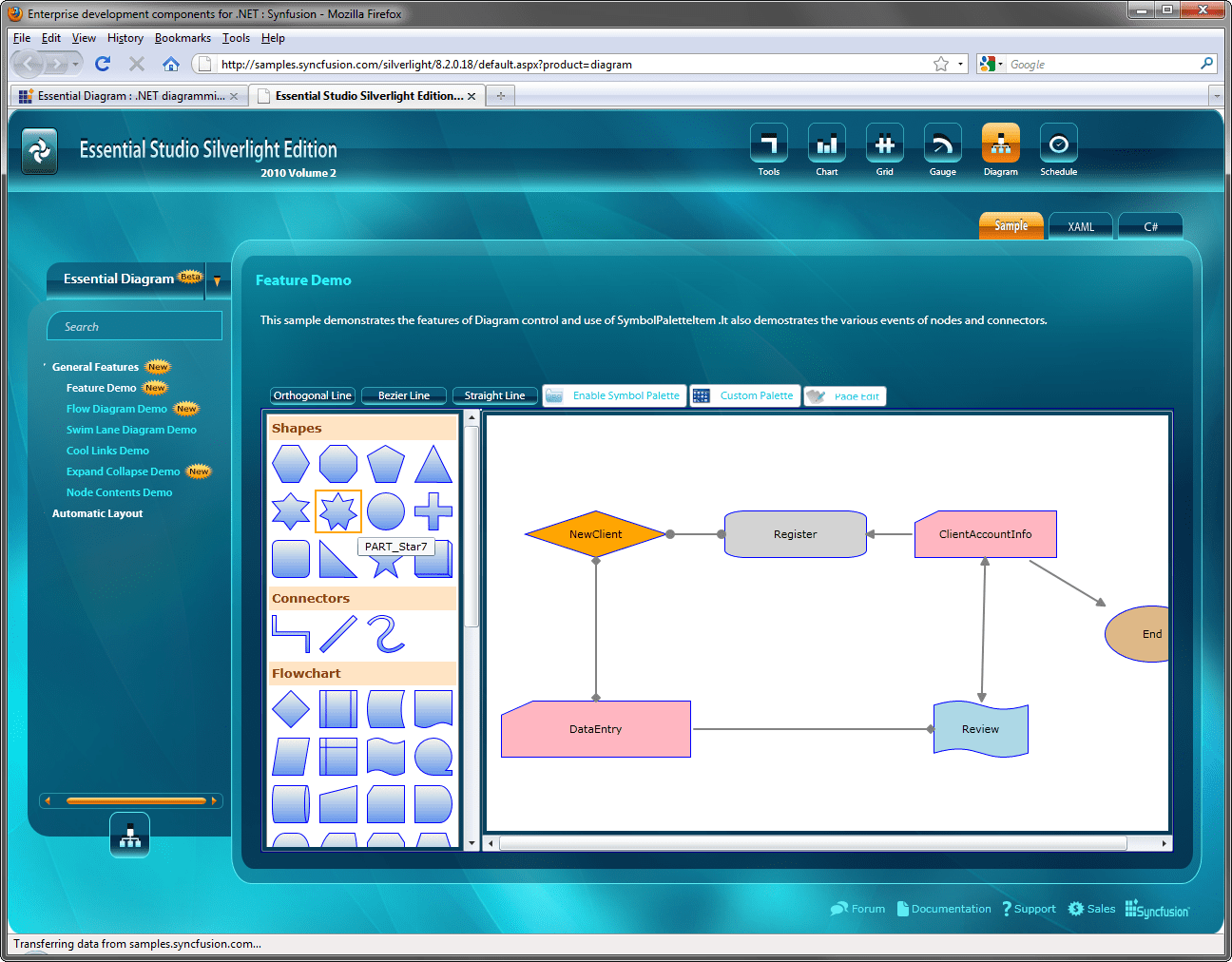Click inside the Search box

coord(134,326)
